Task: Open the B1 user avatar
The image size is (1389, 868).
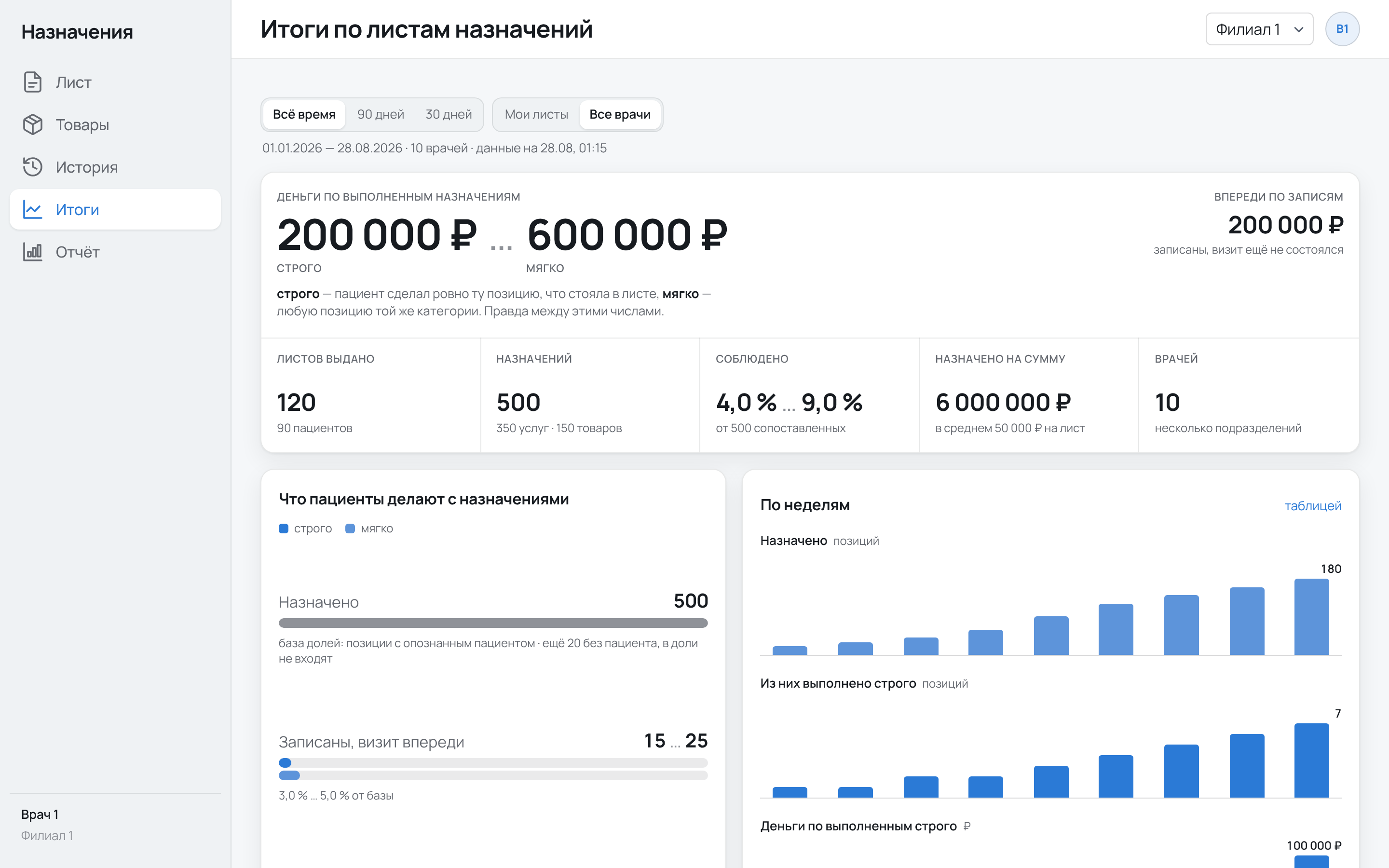Action: tap(1342, 29)
